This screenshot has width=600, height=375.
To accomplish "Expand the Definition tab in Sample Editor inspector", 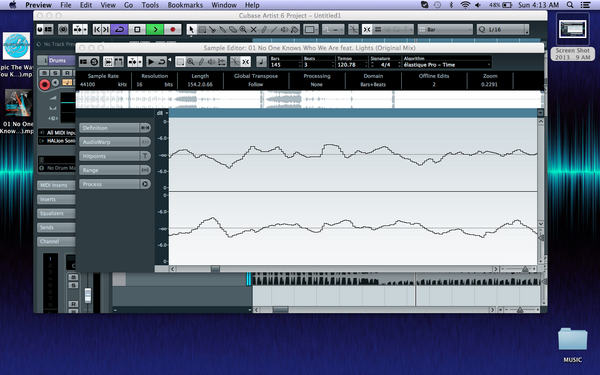I will point(115,128).
